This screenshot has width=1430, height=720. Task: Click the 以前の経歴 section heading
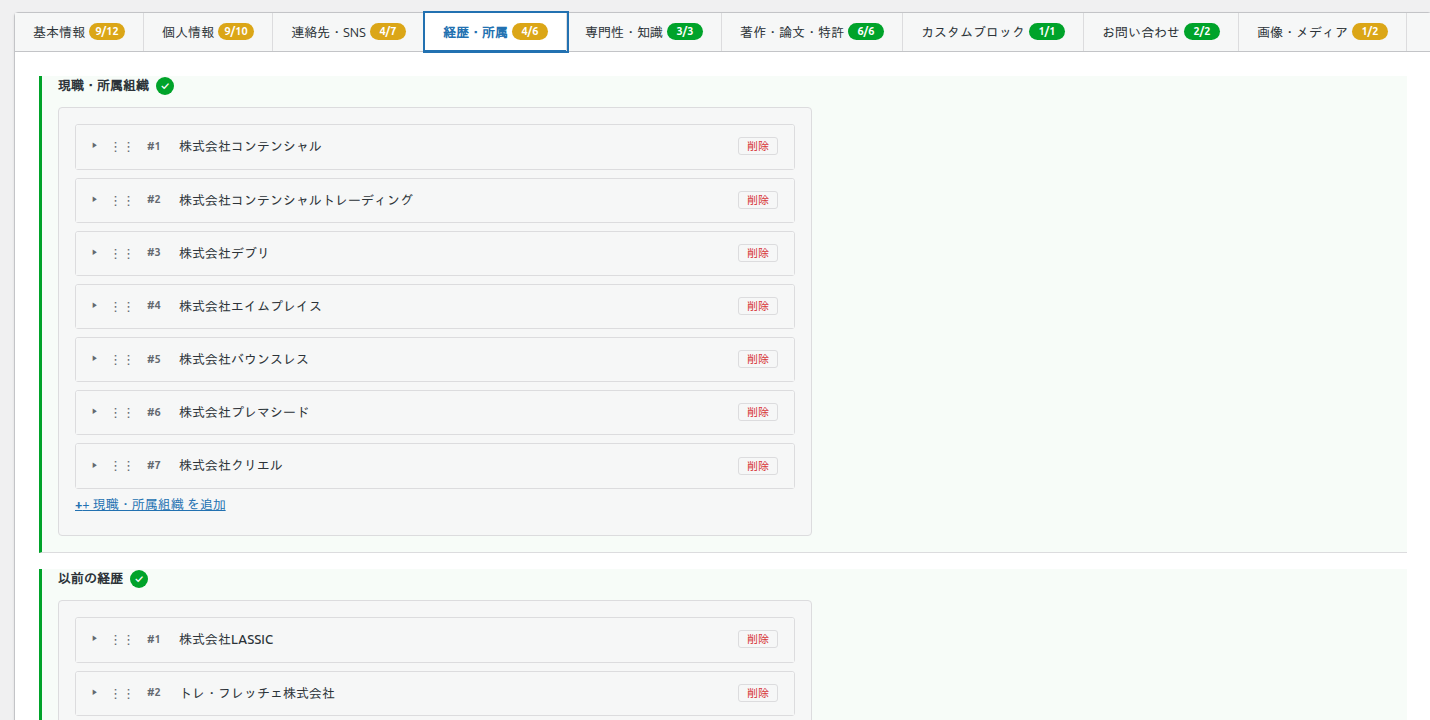point(91,579)
